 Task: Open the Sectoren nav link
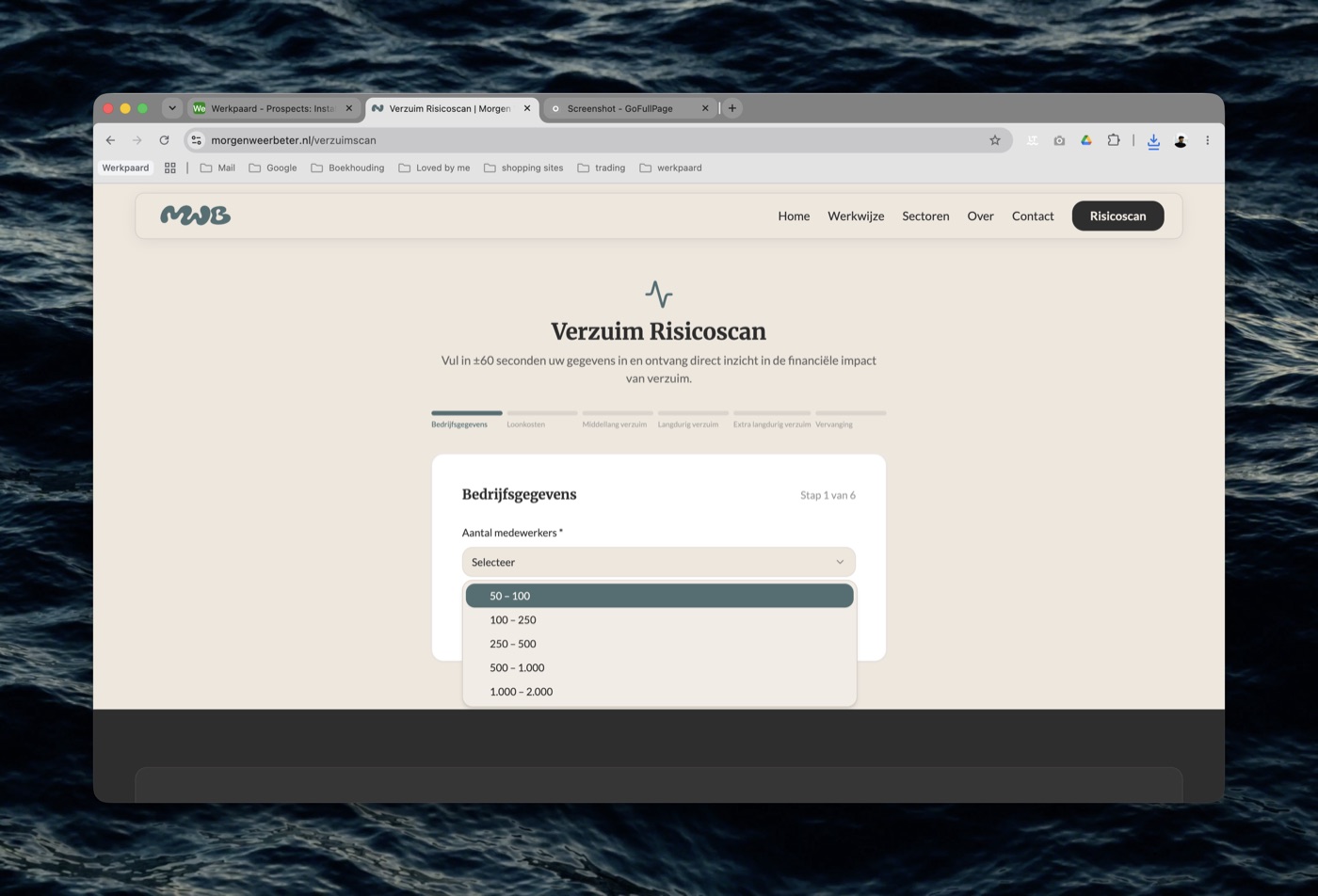click(925, 216)
